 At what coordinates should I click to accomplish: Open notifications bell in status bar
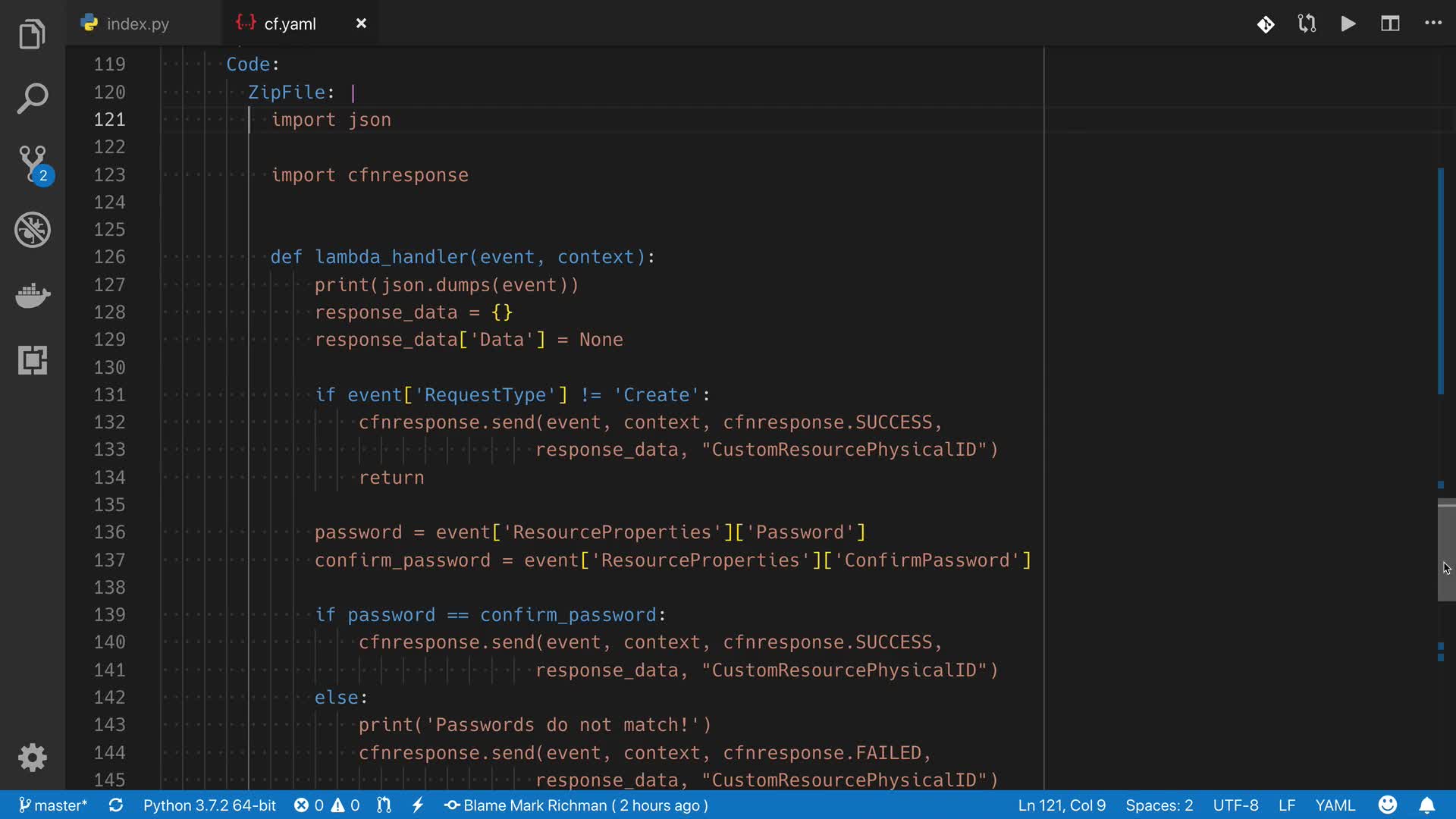(x=1426, y=805)
